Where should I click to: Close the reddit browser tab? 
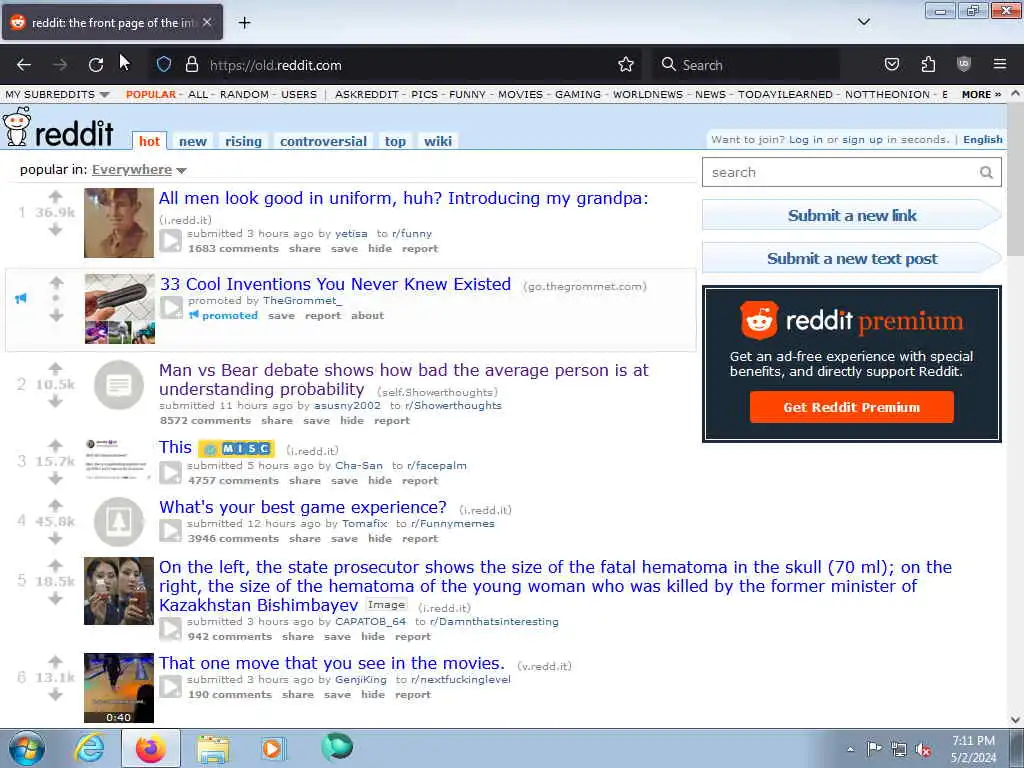(x=207, y=22)
